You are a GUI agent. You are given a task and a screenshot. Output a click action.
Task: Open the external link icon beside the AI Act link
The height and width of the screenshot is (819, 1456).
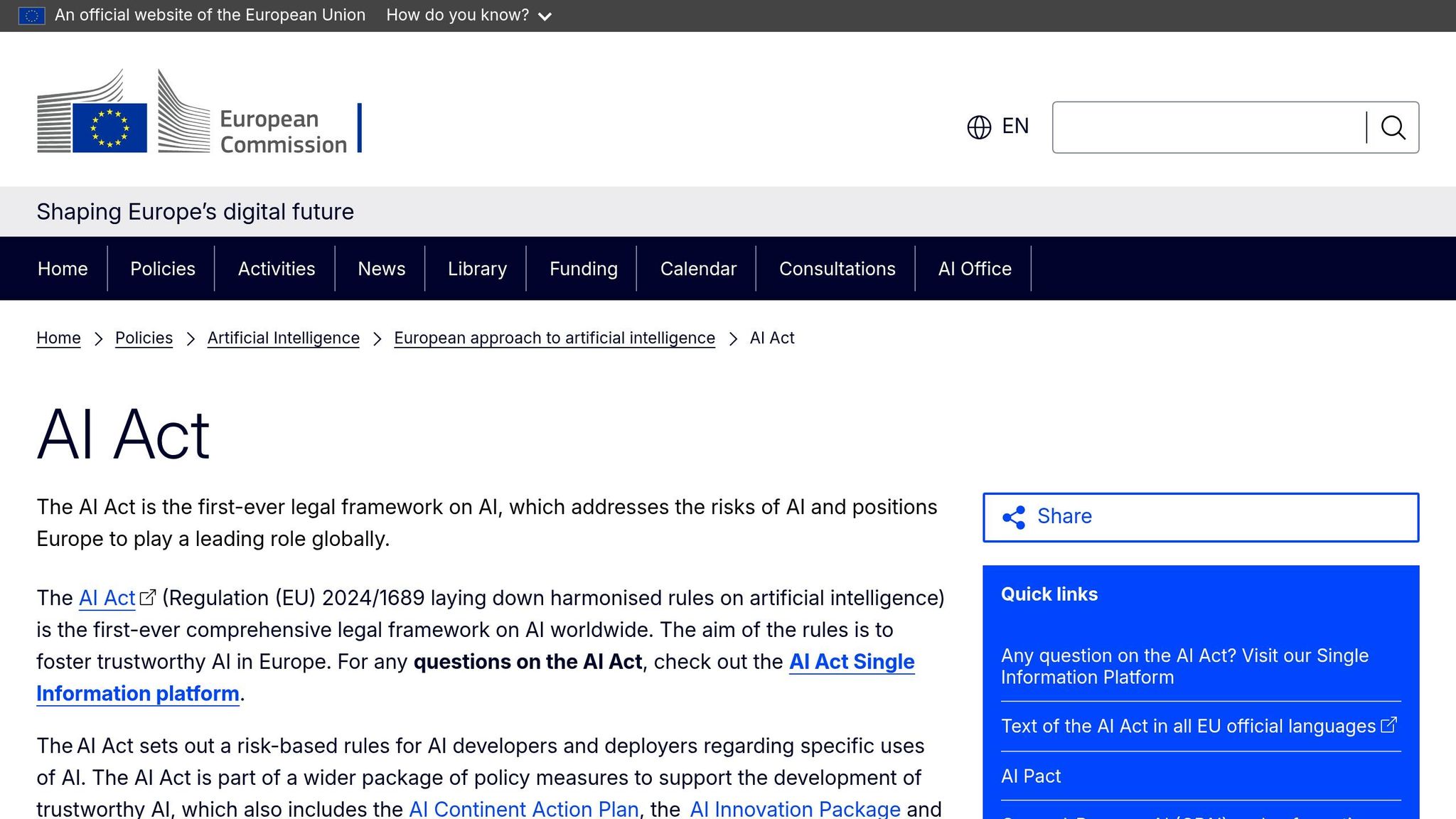click(x=147, y=597)
